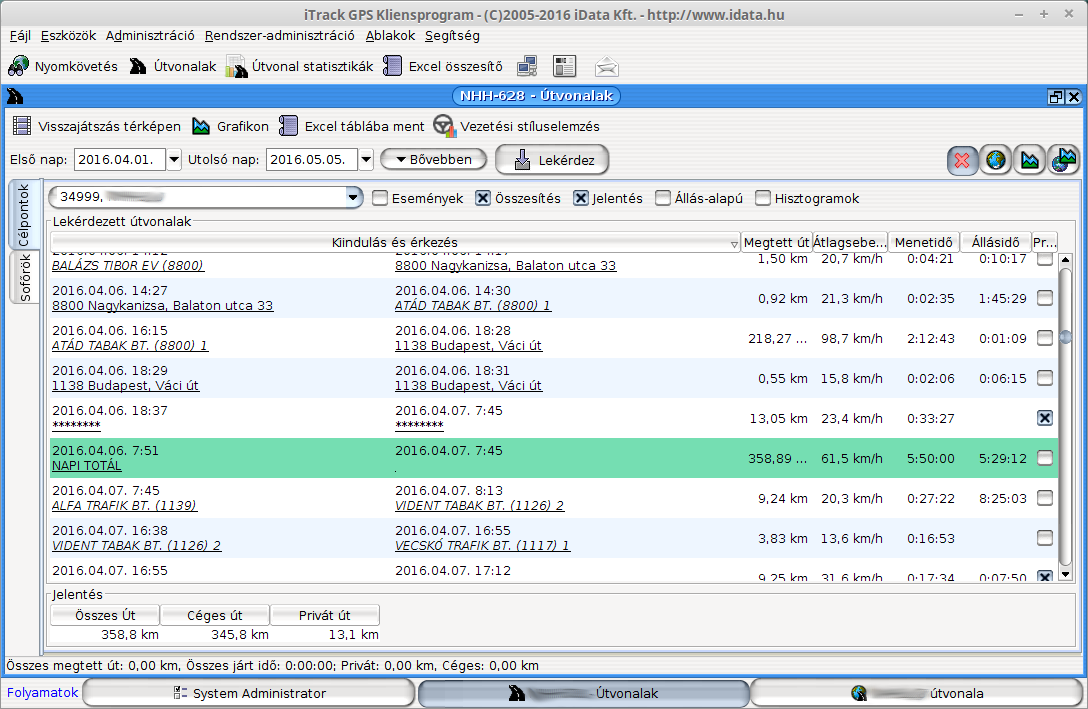Start Visszajátszás térképen playback
The image size is (1088, 709).
pos(97,127)
